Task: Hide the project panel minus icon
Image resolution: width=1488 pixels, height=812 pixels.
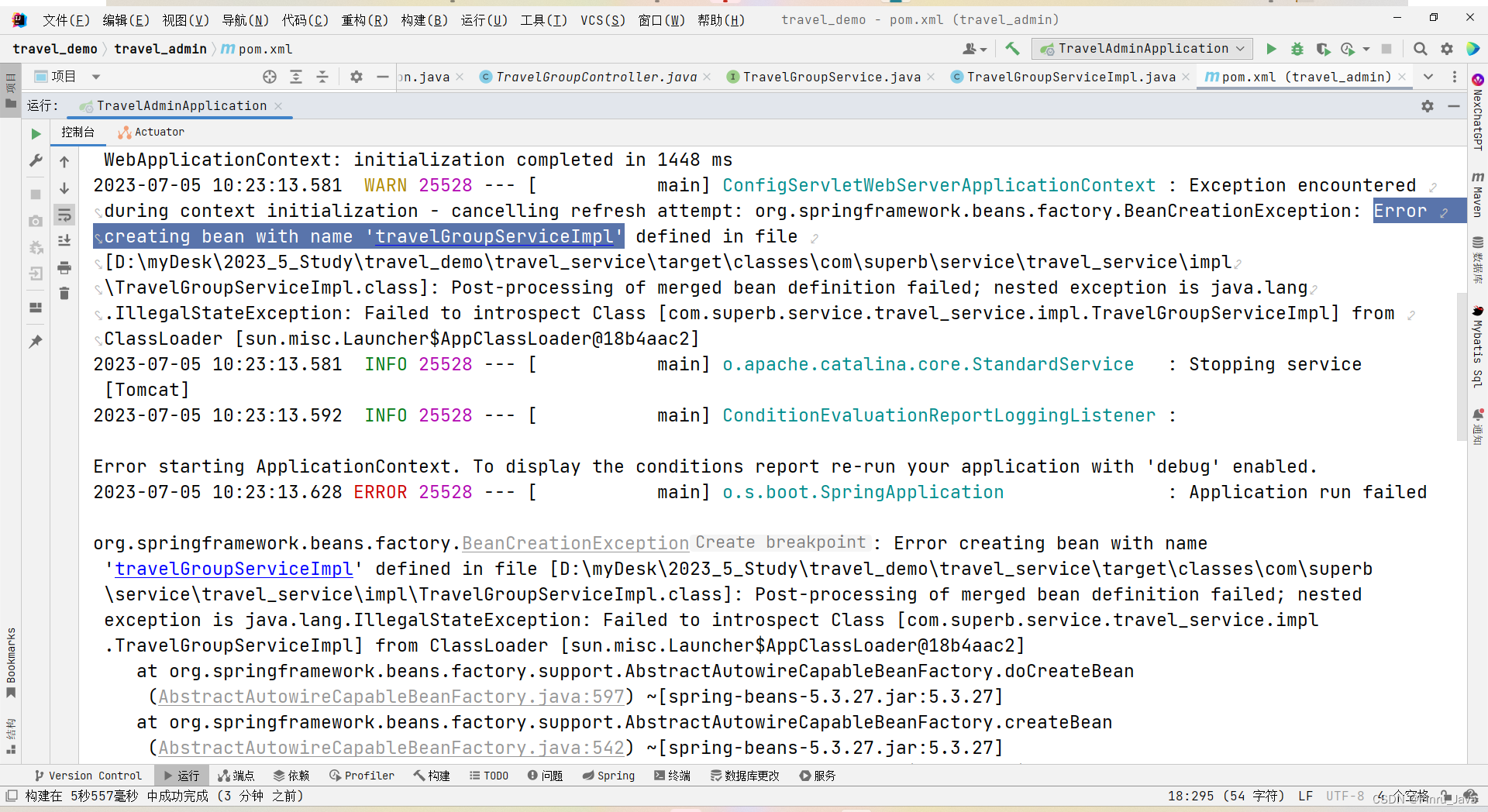Action: pyautogui.click(x=382, y=77)
